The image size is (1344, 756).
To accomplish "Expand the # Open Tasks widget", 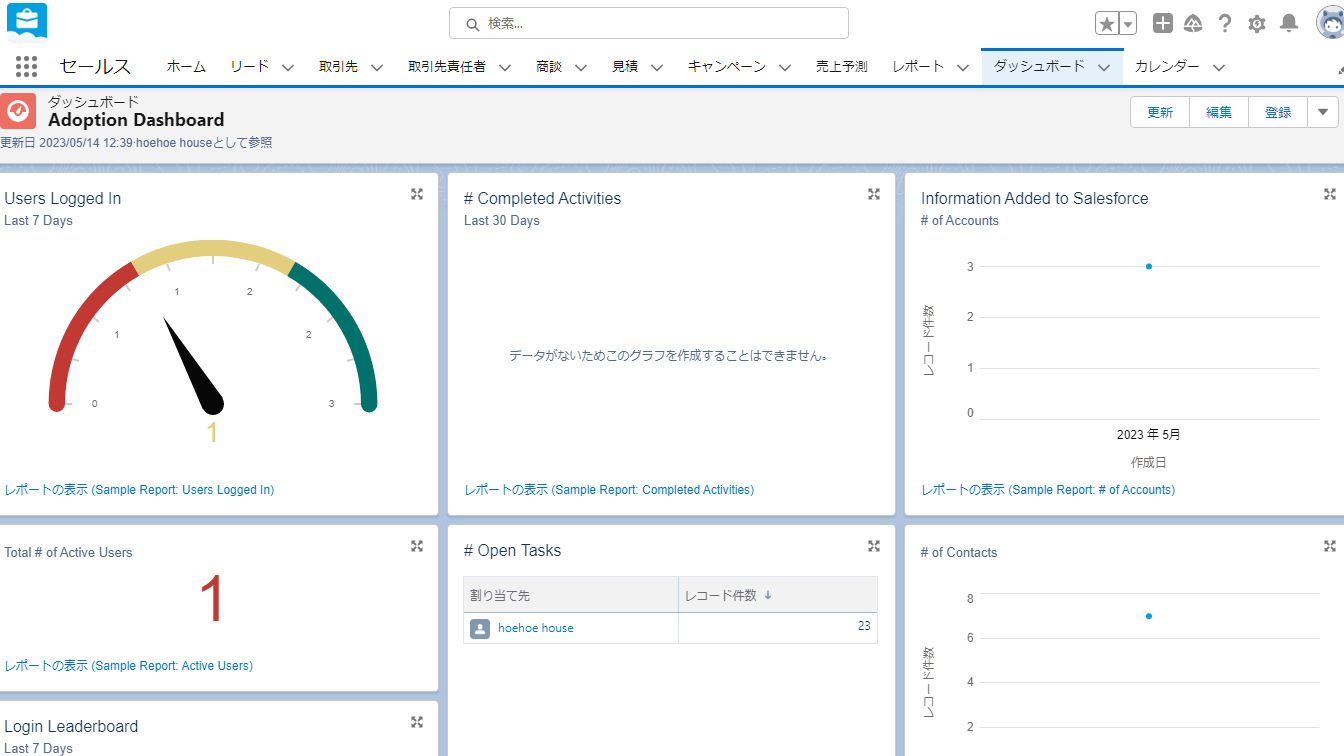I will (873, 546).
